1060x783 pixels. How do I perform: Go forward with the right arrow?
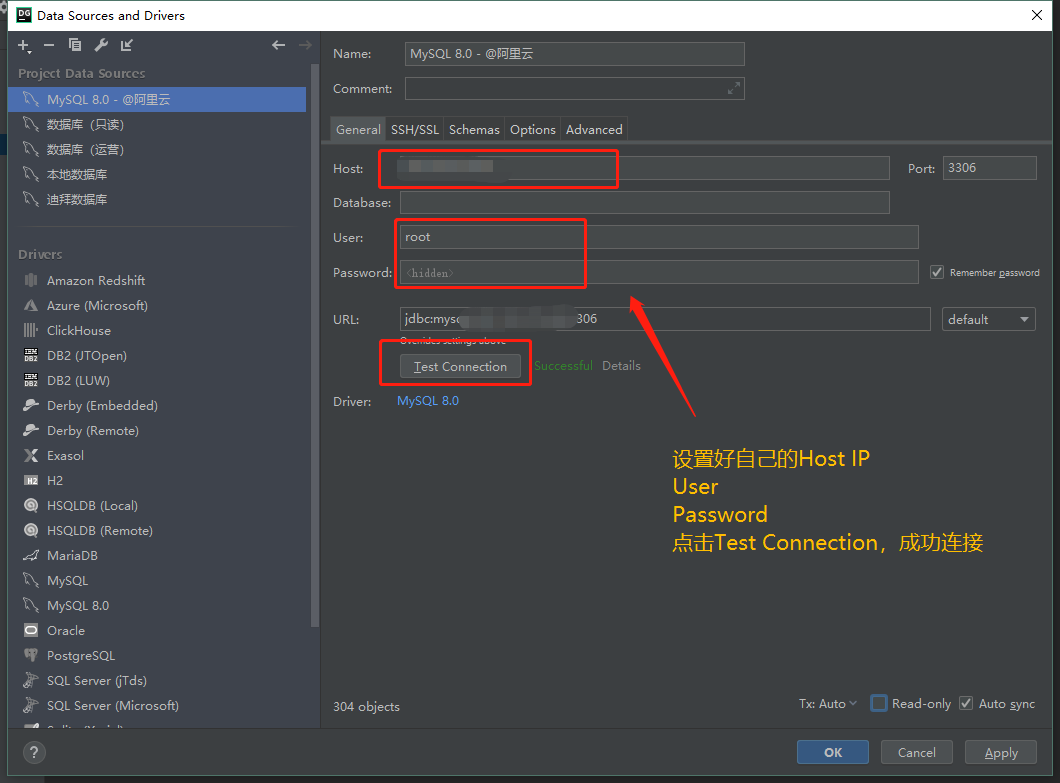pyautogui.click(x=305, y=45)
